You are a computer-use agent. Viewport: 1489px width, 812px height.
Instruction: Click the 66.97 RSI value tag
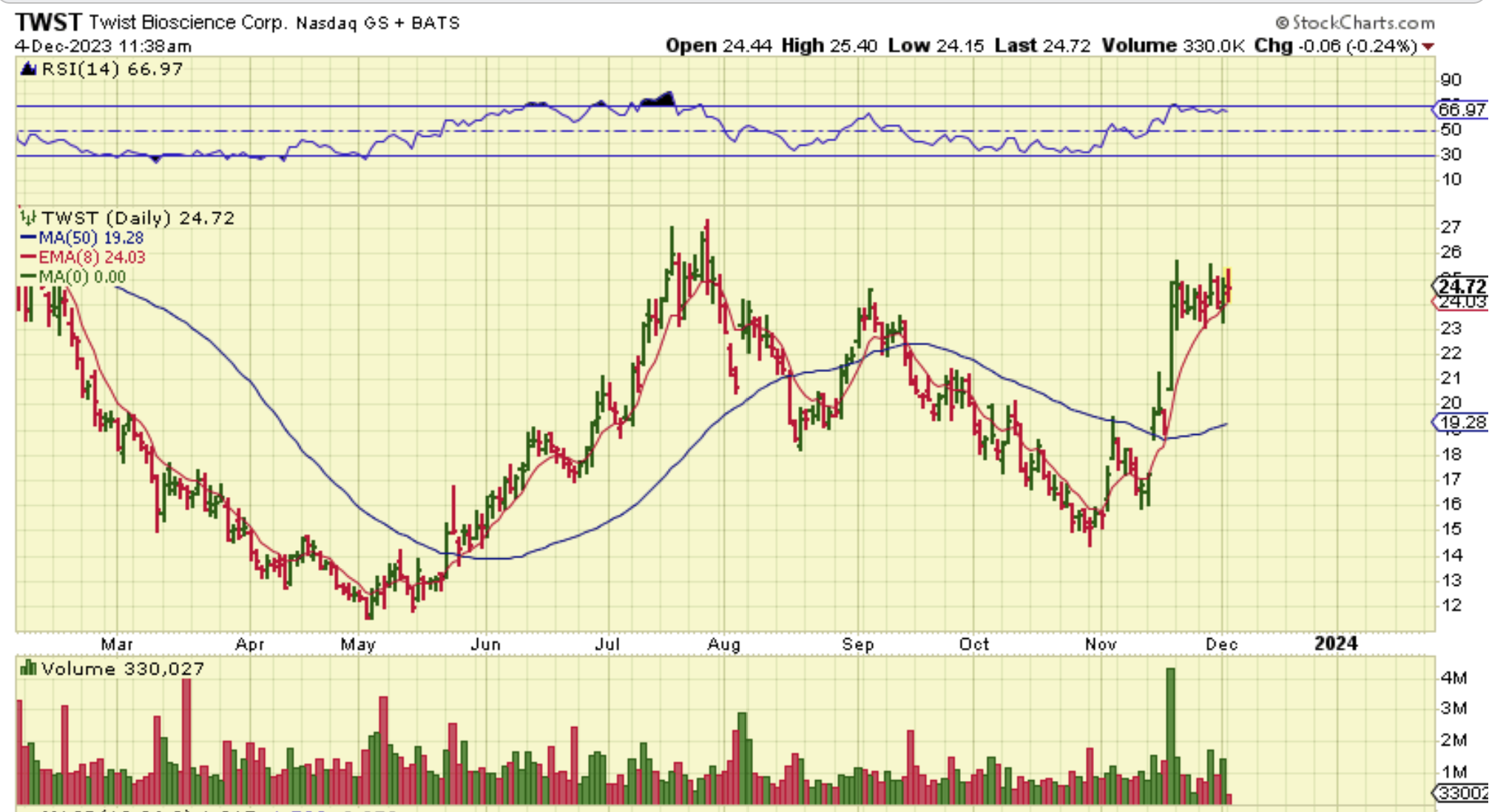tap(1461, 109)
